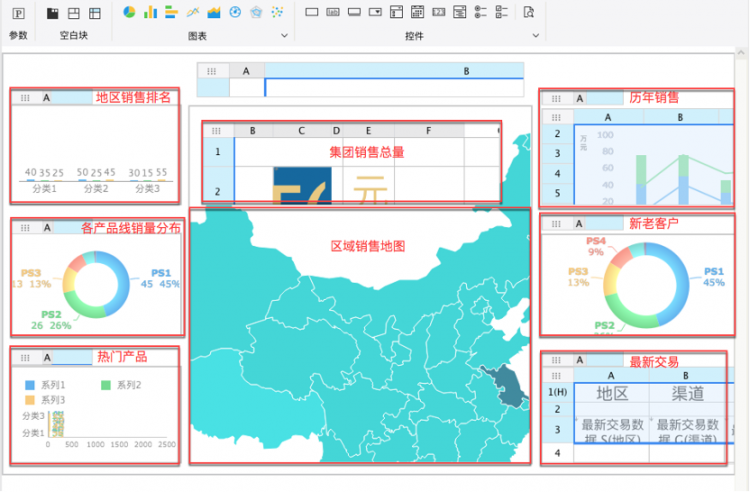This screenshot has height=492, width=750.
Task: Add the dropdown tree widget
Action: (x=460, y=12)
